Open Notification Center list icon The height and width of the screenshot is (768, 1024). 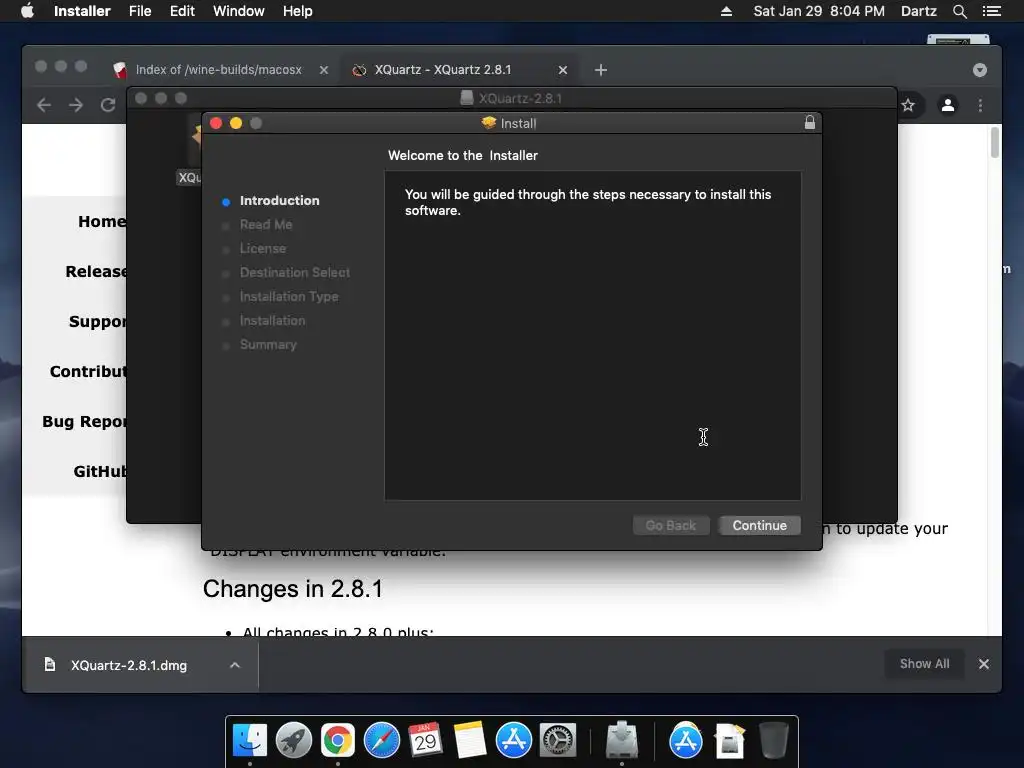pyautogui.click(x=991, y=11)
